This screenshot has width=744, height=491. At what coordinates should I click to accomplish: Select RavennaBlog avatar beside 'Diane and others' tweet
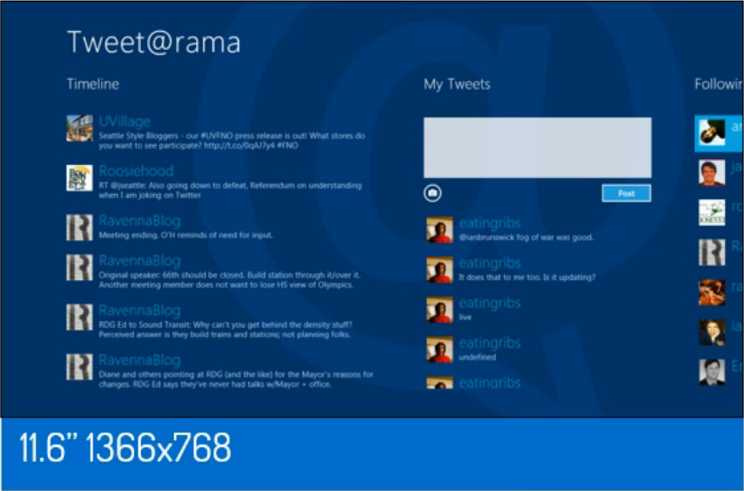pyautogui.click(x=79, y=367)
